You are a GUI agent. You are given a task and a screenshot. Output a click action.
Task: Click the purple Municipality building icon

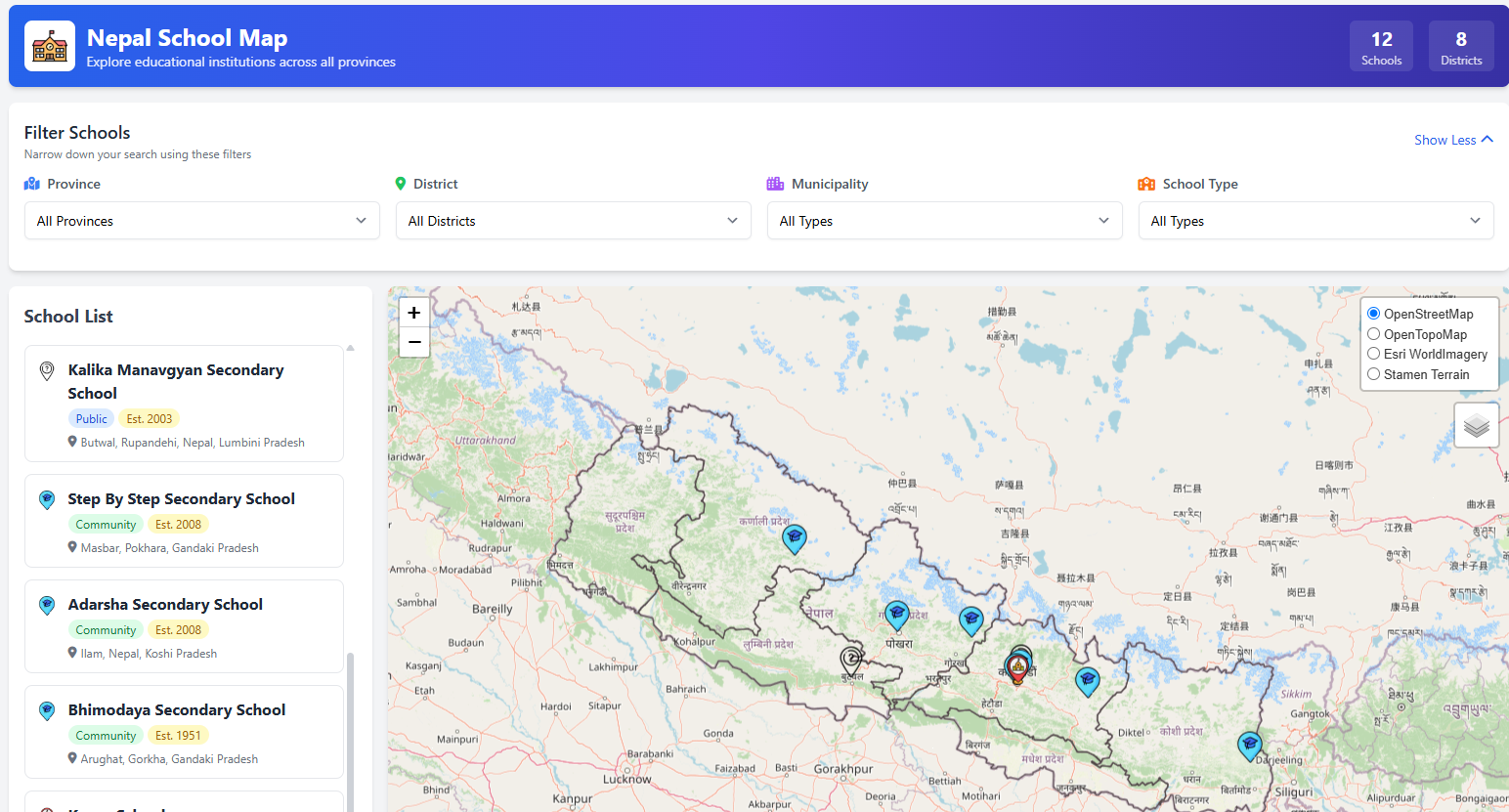775,184
